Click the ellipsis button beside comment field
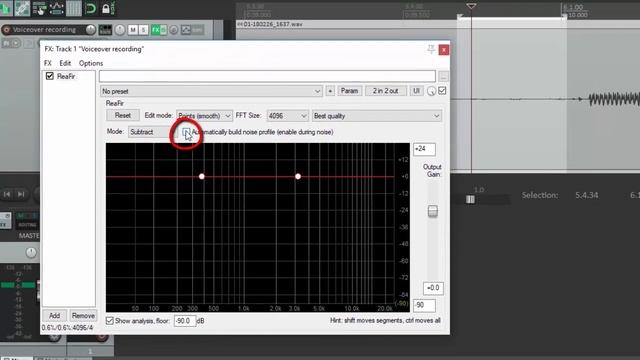The image size is (640, 360). 444,76
